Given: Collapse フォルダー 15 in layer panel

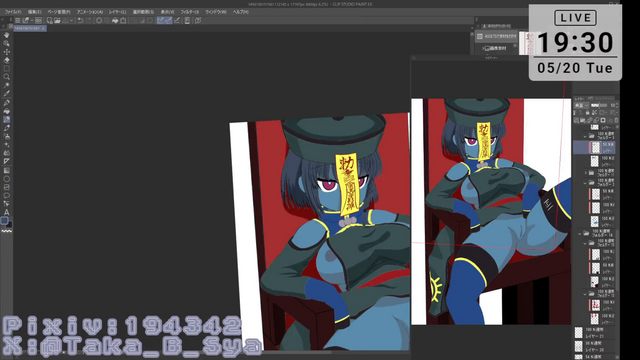Looking at the screenshot, I should click(585, 243).
